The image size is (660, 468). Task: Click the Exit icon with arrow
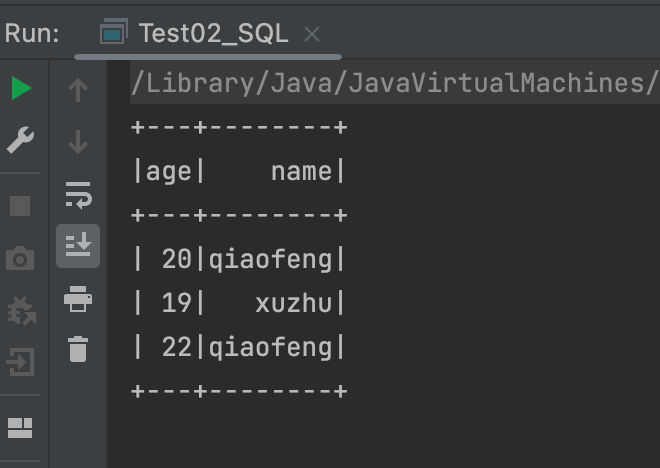tap(21, 360)
